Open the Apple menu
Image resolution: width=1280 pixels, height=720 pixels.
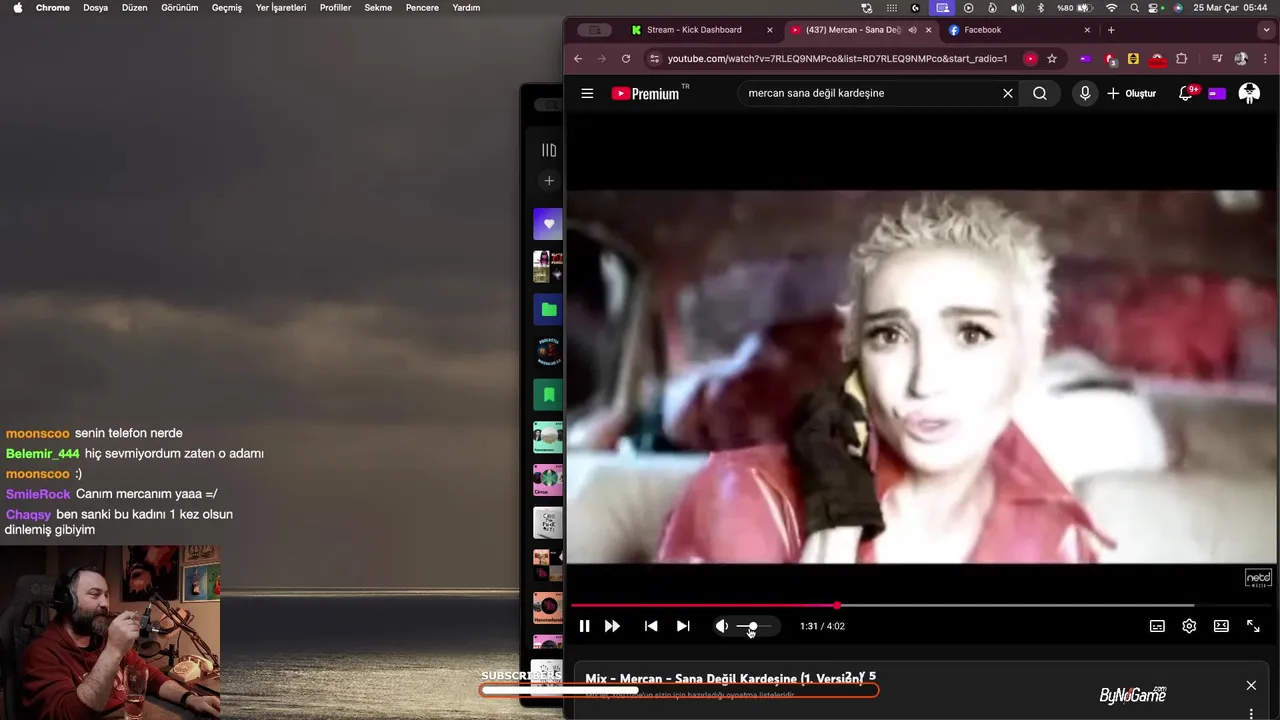17,7
